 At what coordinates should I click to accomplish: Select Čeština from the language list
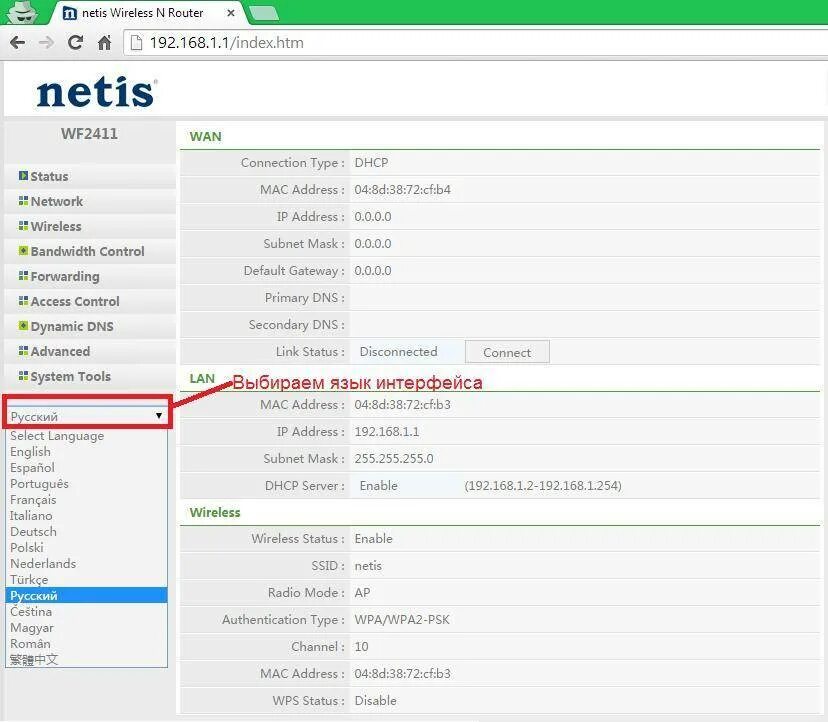pos(87,612)
